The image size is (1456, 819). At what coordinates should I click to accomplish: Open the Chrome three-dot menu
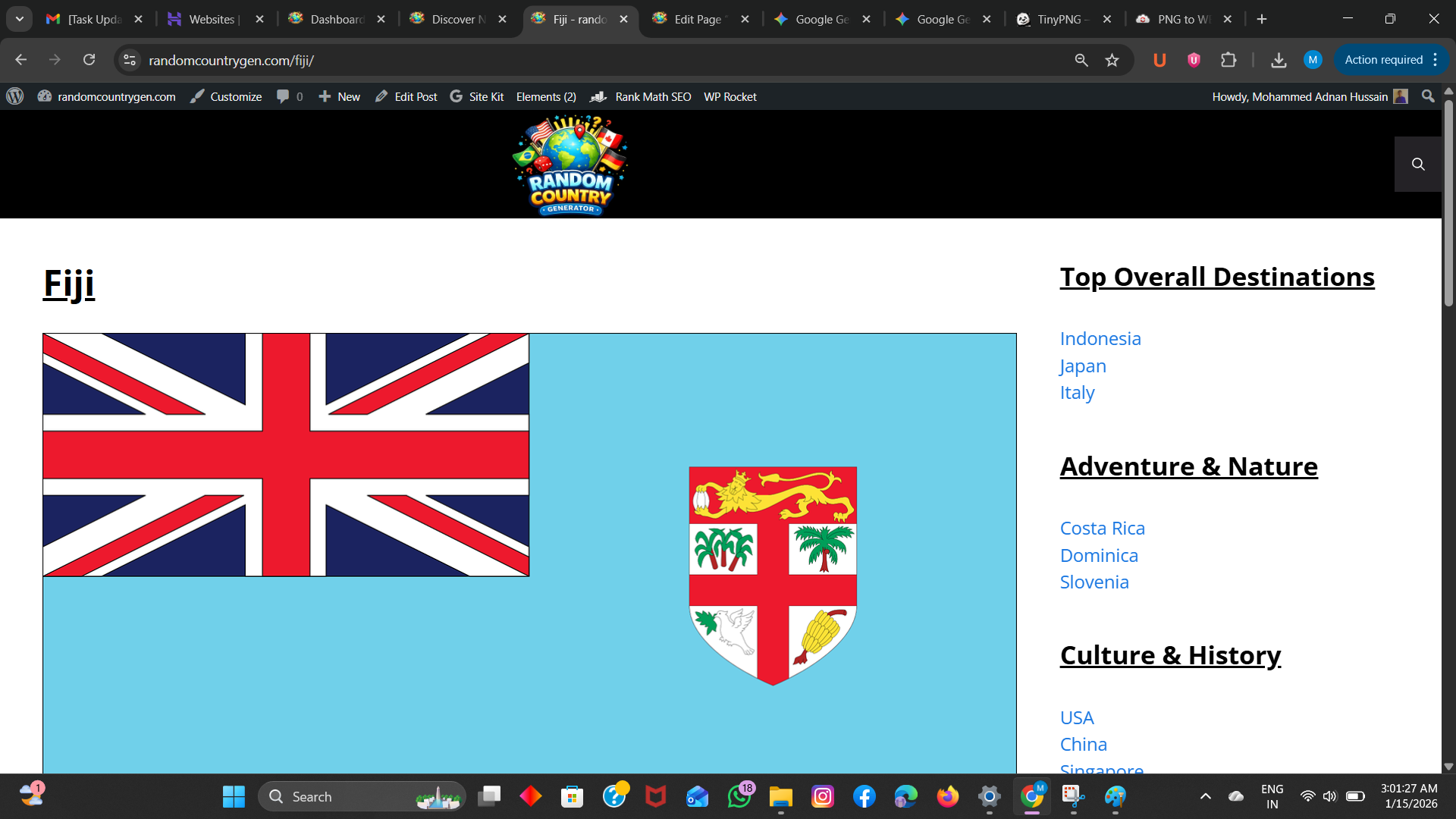pyautogui.click(x=1436, y=60)
